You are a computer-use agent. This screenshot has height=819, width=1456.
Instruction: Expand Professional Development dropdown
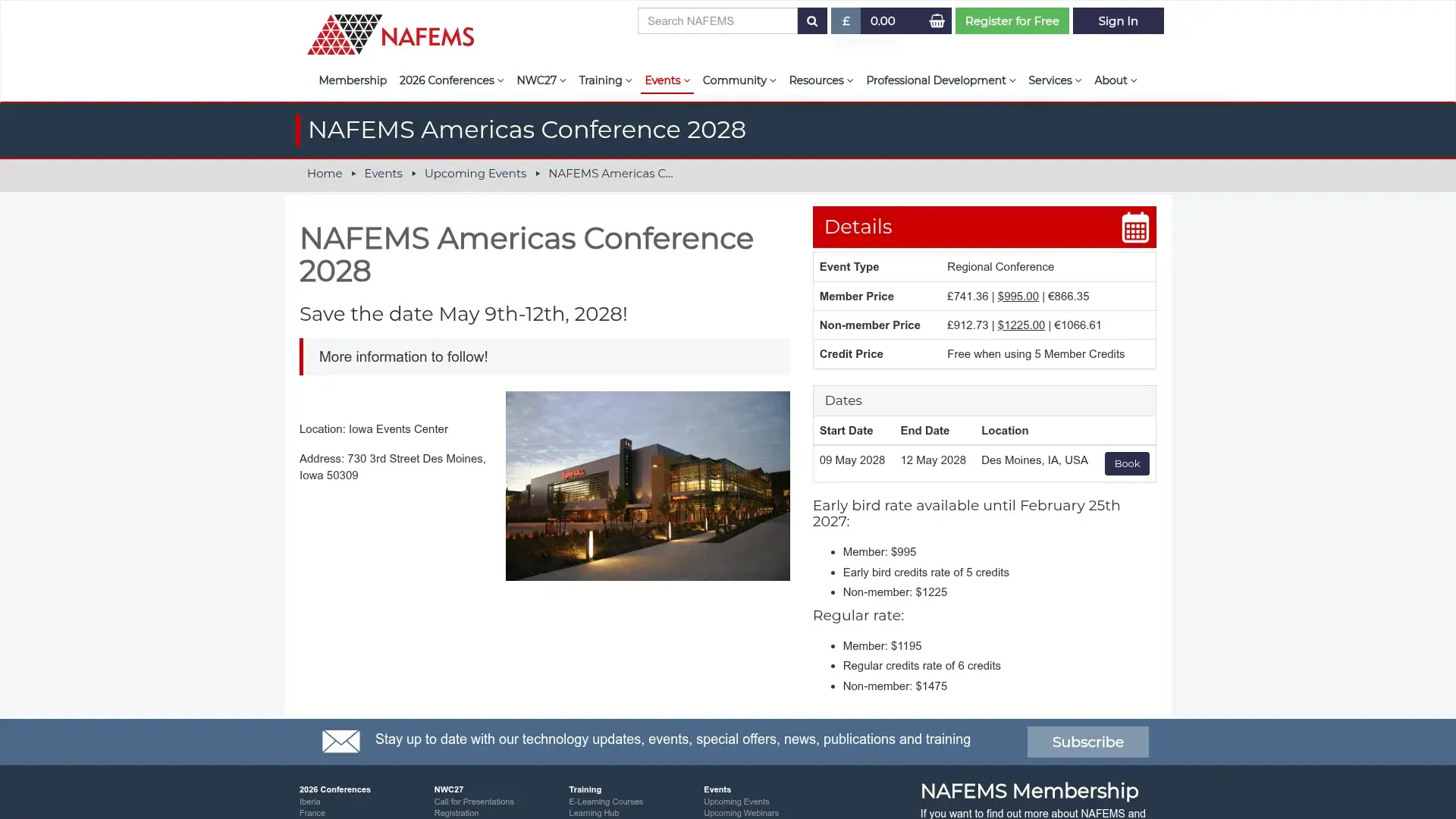[940, 80]
